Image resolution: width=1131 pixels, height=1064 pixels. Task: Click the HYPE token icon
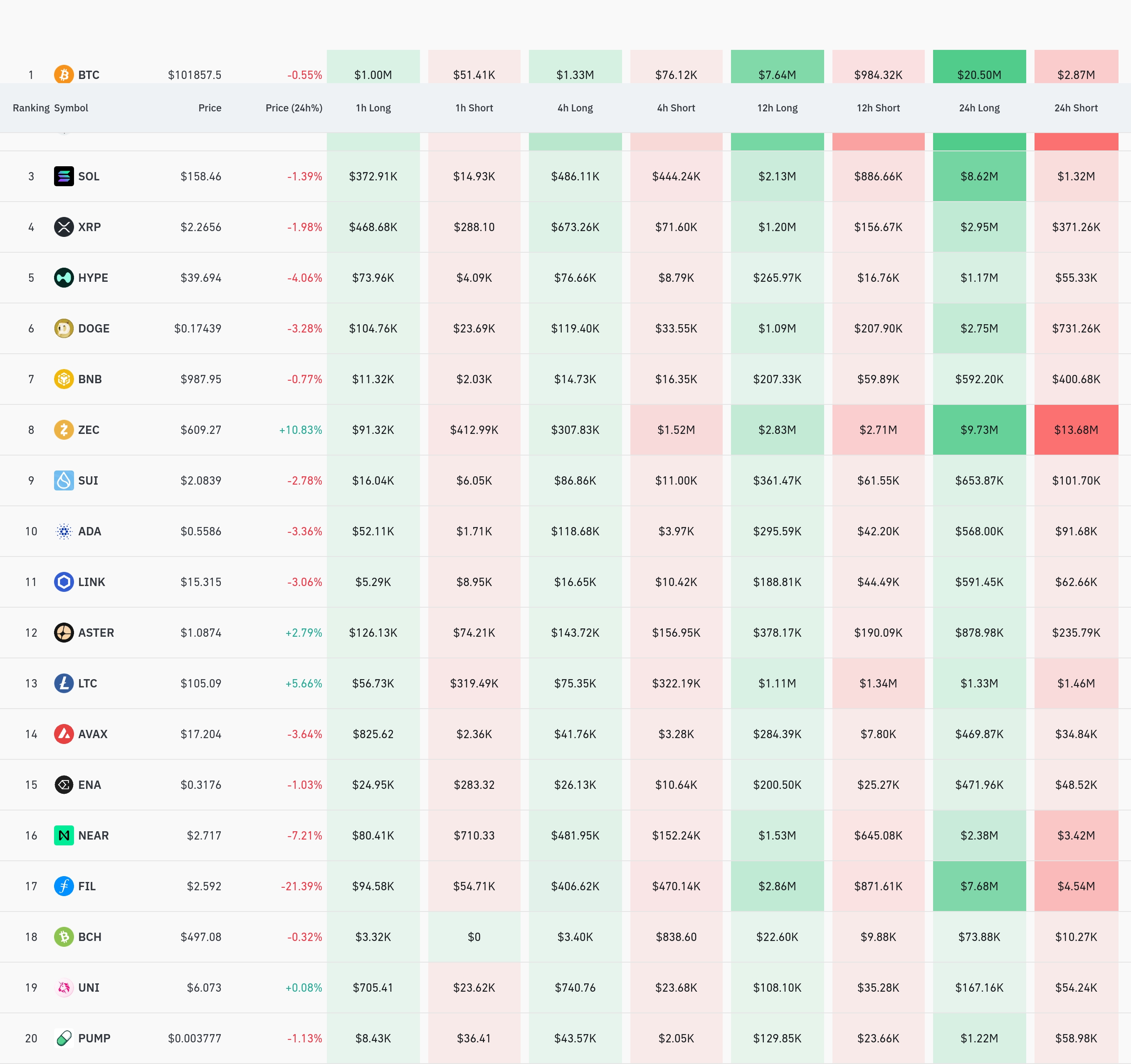point(64,278)
